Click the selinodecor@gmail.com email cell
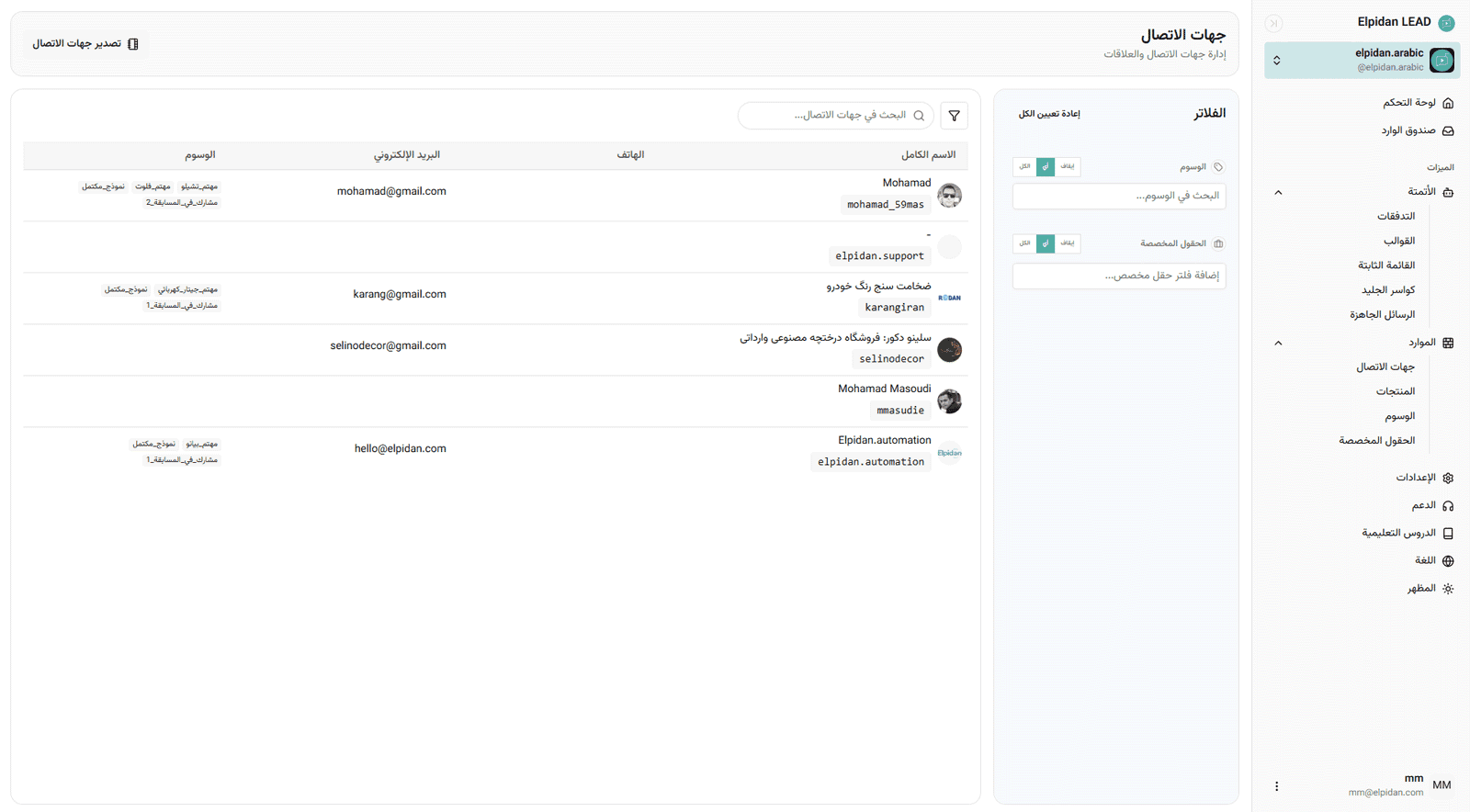1470x812 pixels. point(389,346)
